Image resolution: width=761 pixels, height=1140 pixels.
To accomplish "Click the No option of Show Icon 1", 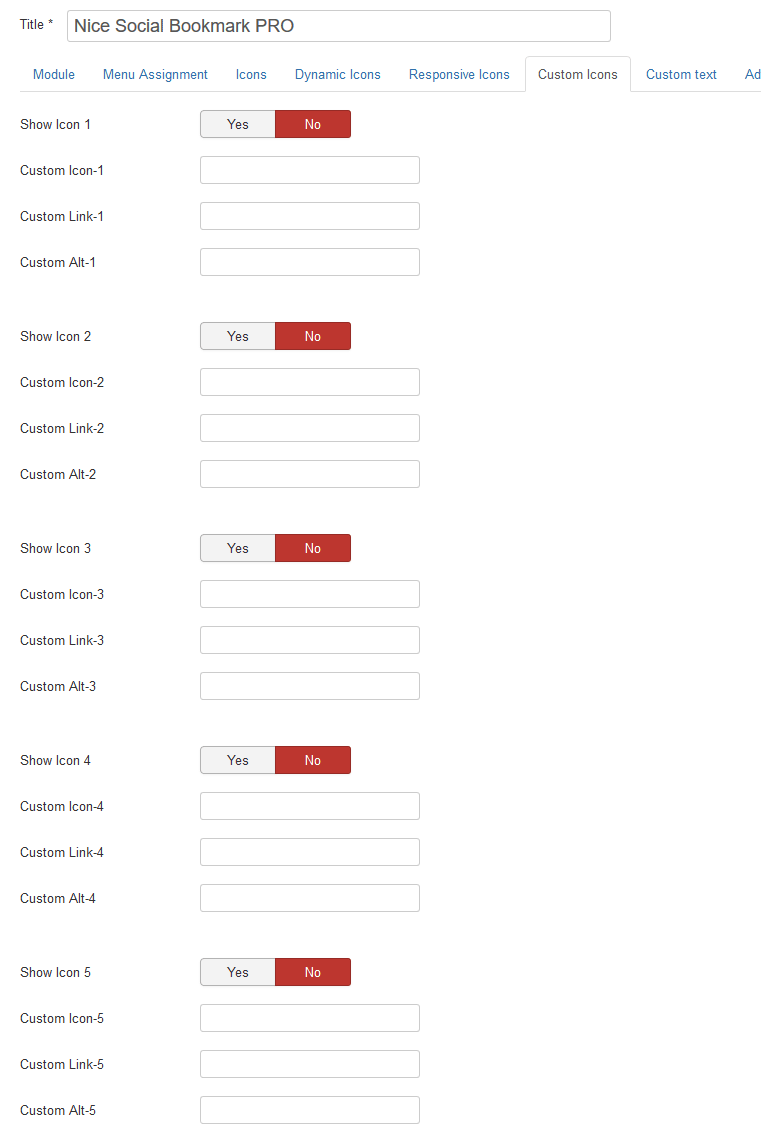I will coord(313,124).
